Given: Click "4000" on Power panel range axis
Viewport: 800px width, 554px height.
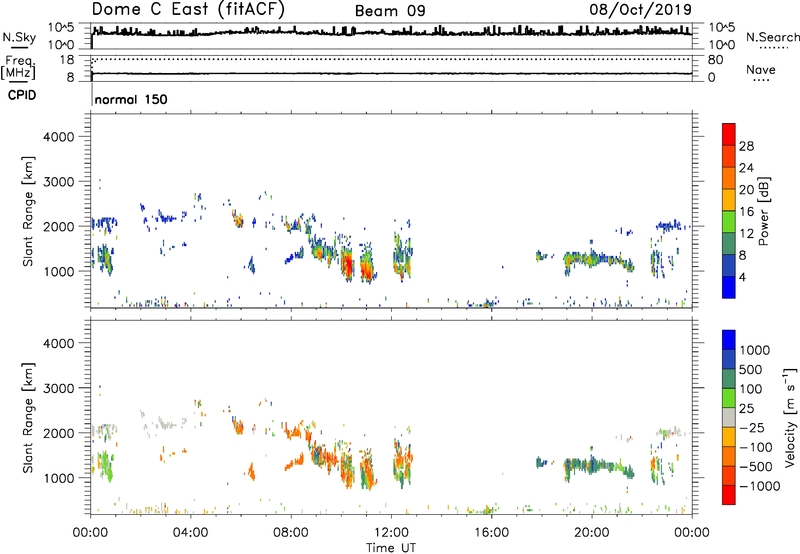Looking at the screenshot, I should pyautogui.click(x=58, y=137).
